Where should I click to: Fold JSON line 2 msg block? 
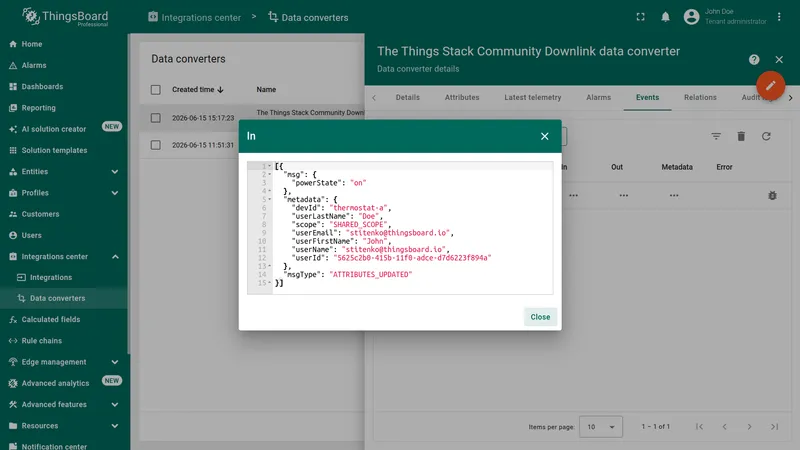[270, 174]
